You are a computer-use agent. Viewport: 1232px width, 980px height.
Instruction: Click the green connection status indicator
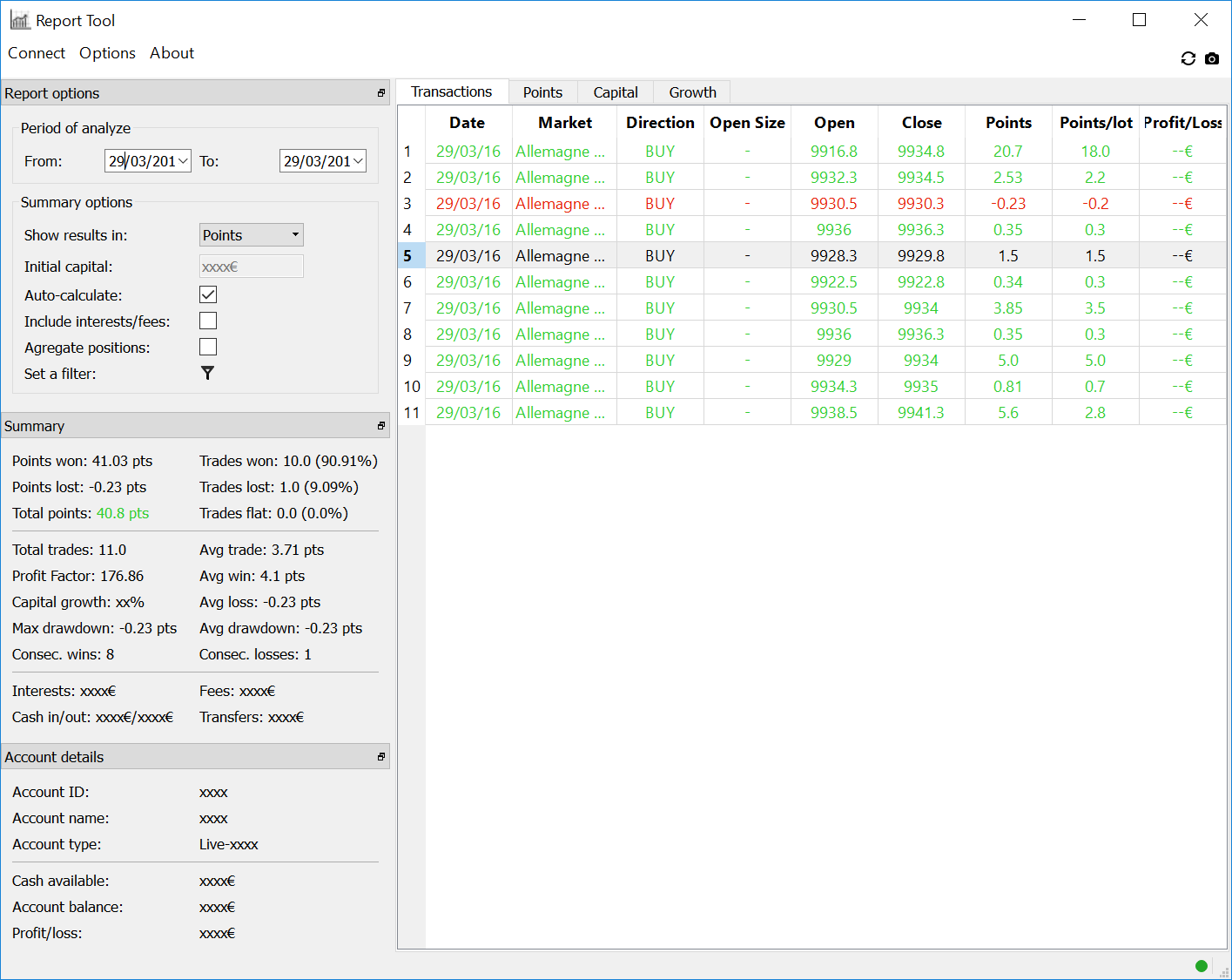(1202, 965)
